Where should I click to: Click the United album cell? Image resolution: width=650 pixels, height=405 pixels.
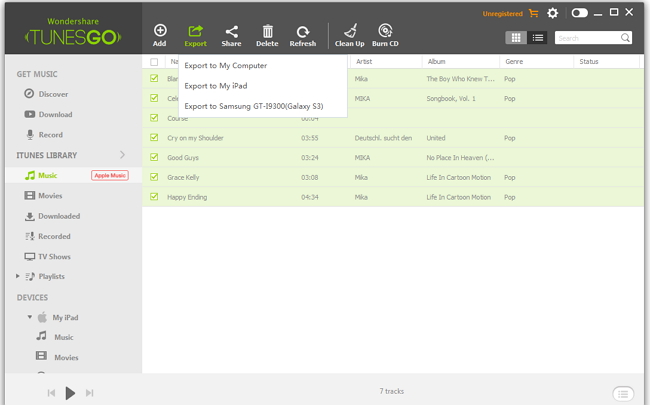pyautogui.click(x=436, y=138)
